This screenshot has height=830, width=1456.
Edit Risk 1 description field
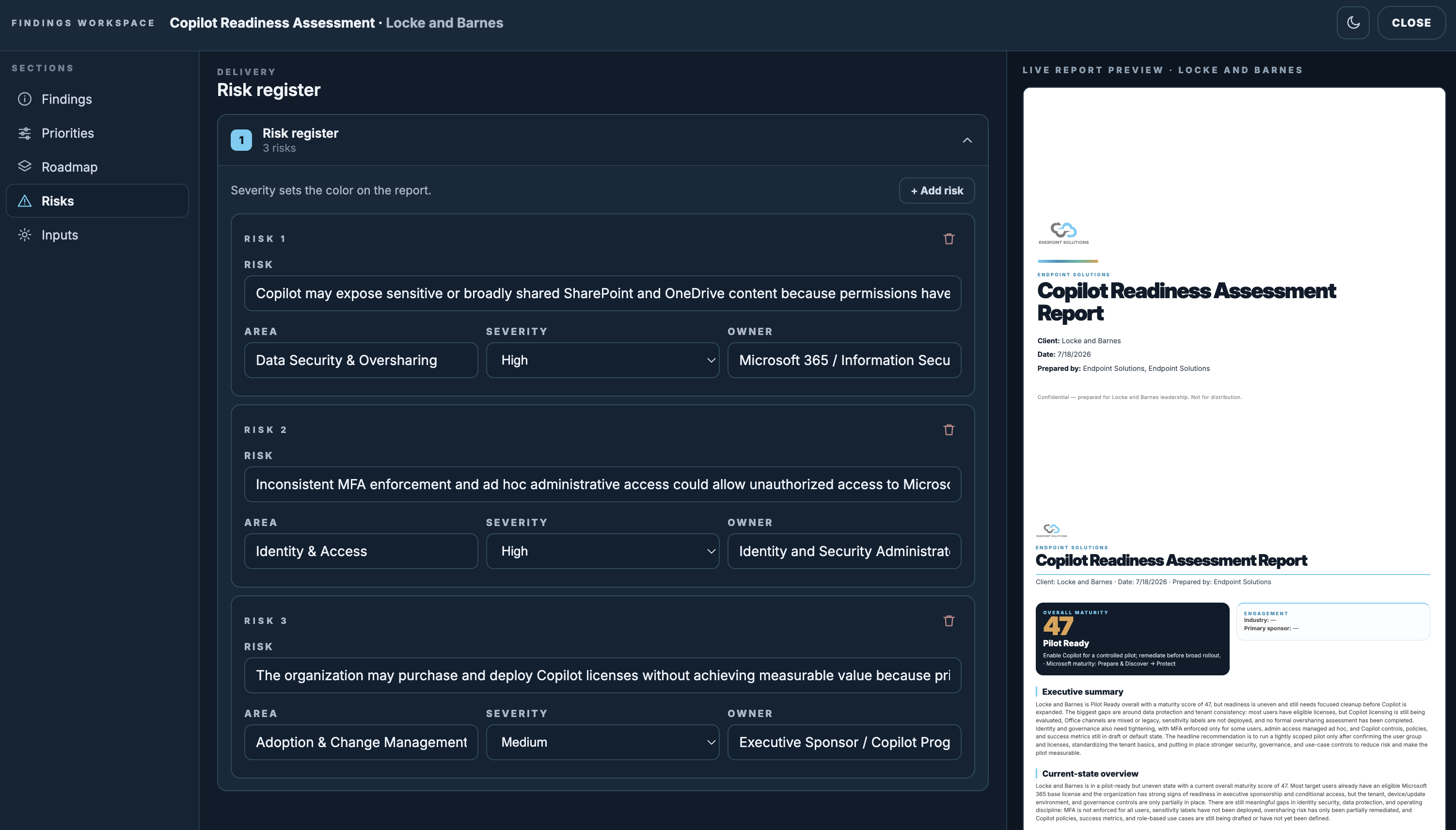click(x=602, y=294)
